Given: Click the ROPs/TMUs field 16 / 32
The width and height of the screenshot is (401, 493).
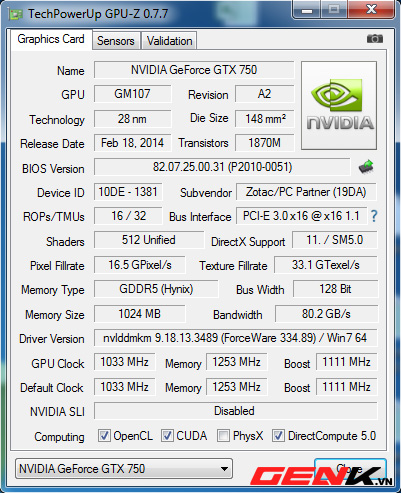Looking at the screenshot, I should click(128, 216).
